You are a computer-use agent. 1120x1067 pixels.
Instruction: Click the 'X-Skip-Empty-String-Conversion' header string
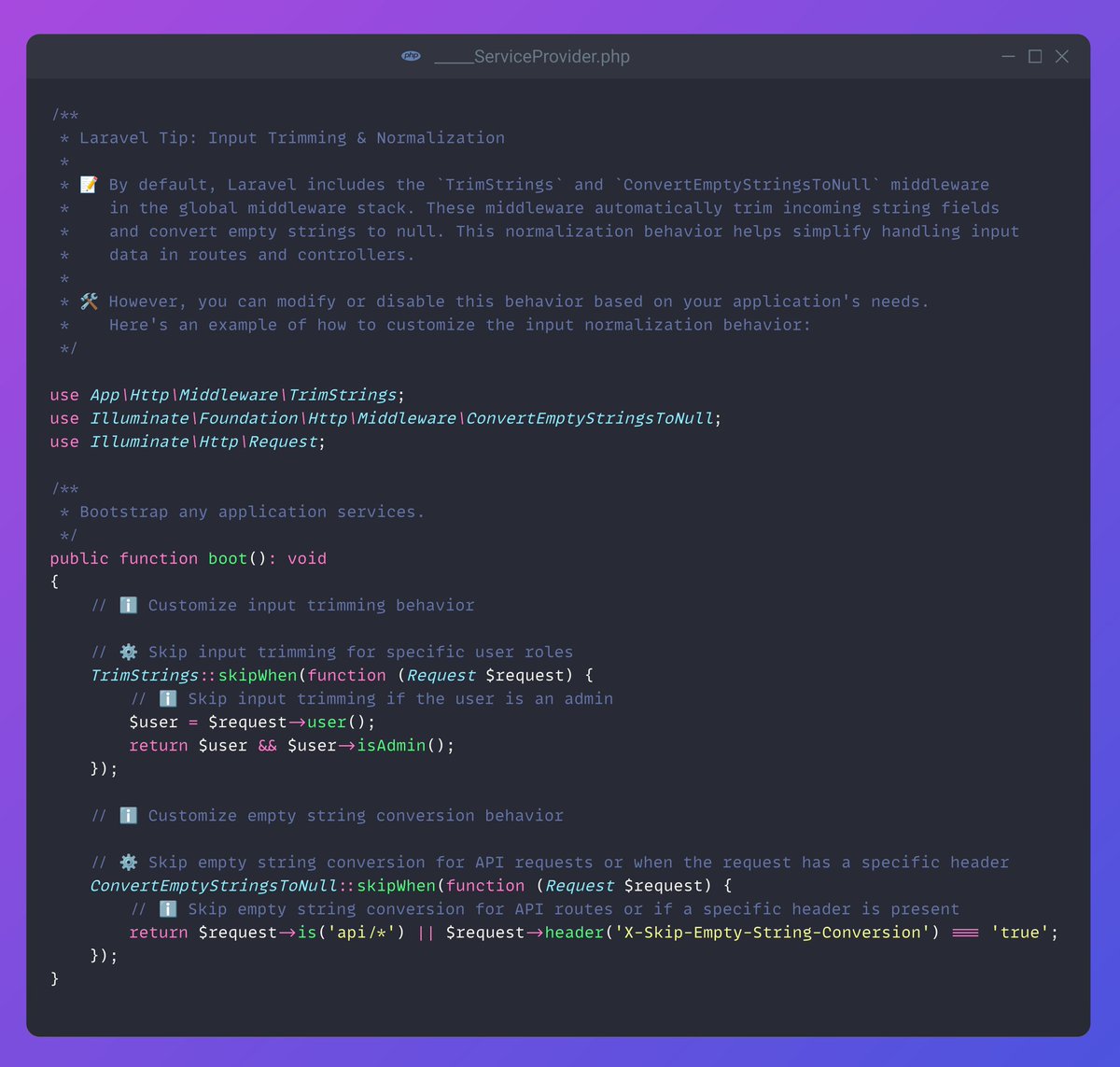coord(772,932)
